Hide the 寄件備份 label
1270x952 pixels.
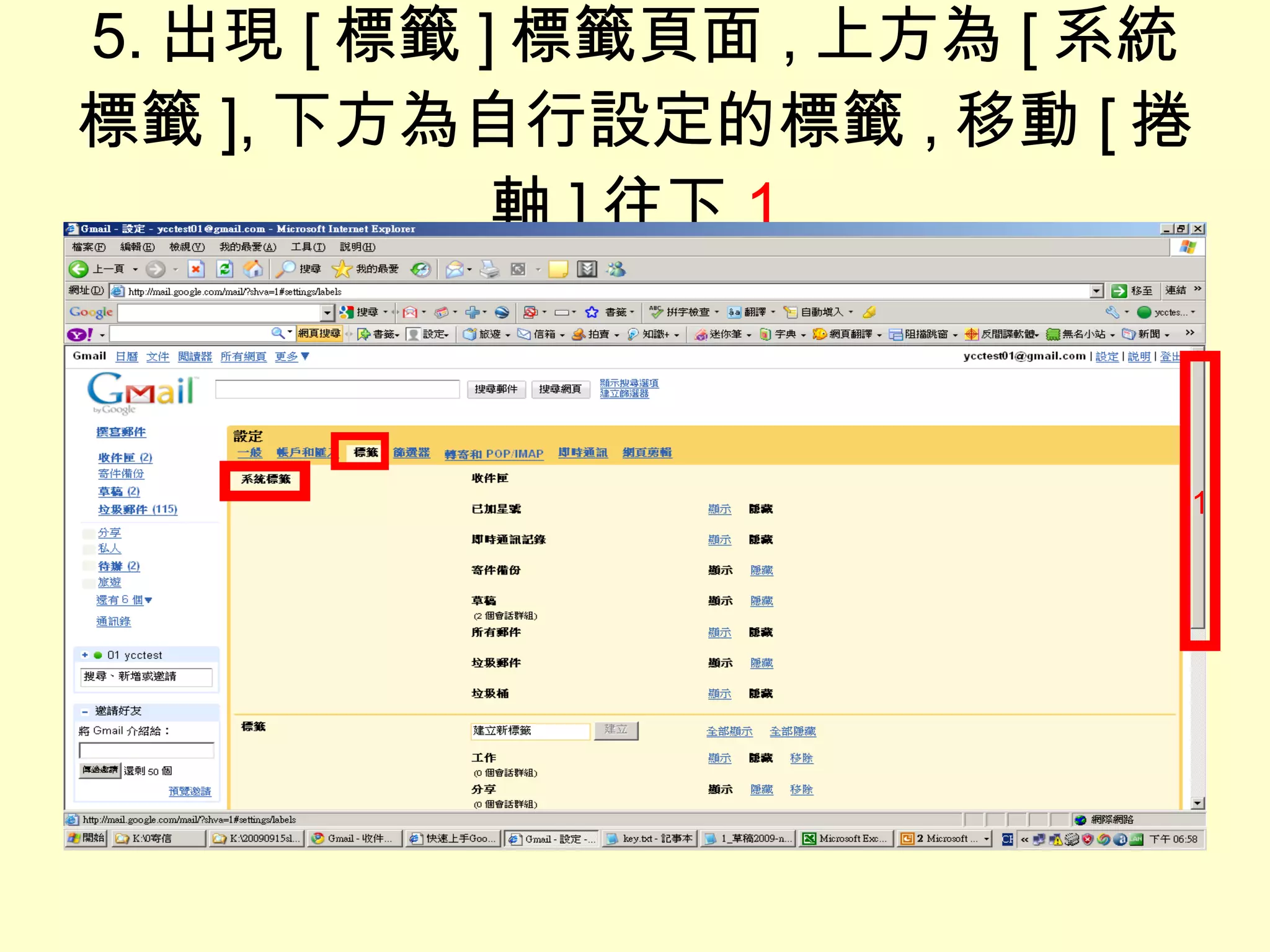pyautogui.click(x=762, y=570)
